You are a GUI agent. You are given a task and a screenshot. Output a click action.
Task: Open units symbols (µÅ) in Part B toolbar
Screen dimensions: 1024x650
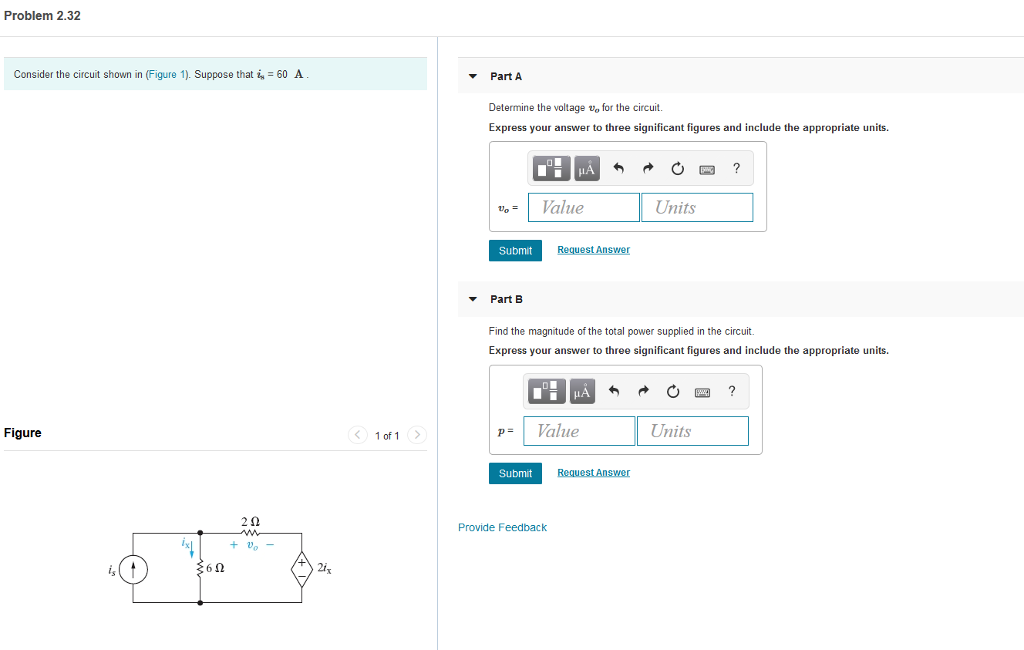(582, 391)
